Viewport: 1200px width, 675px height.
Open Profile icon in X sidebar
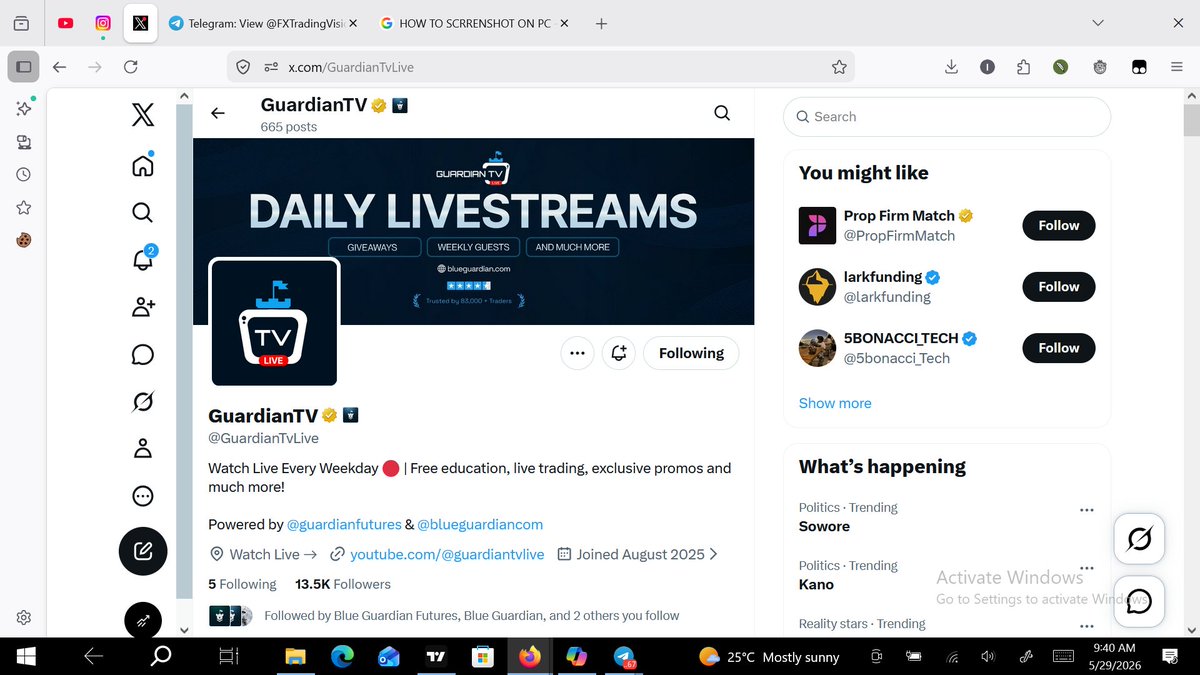tap(143, 448)
